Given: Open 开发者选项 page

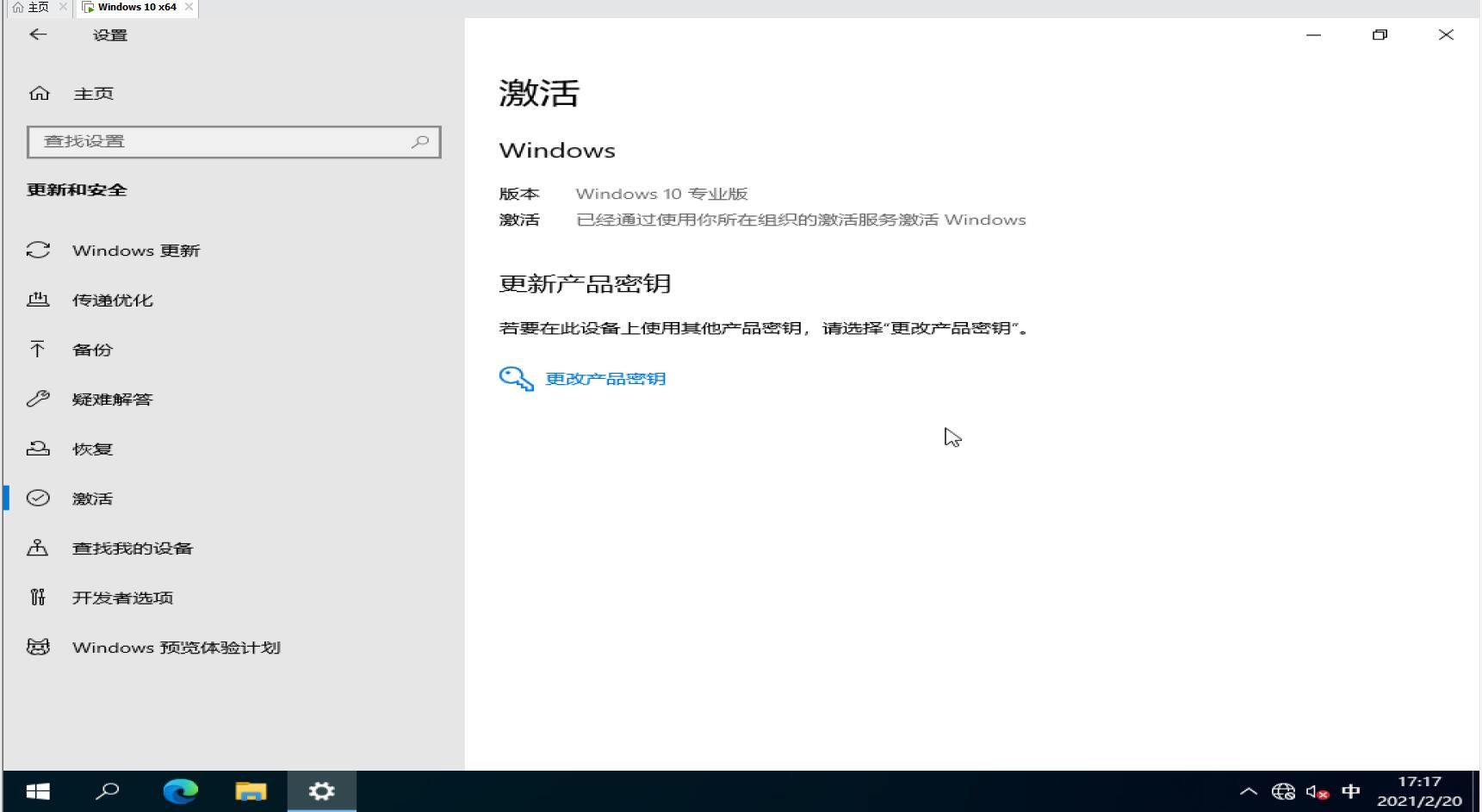Looking at the screenshot, I should pos(123,598).
